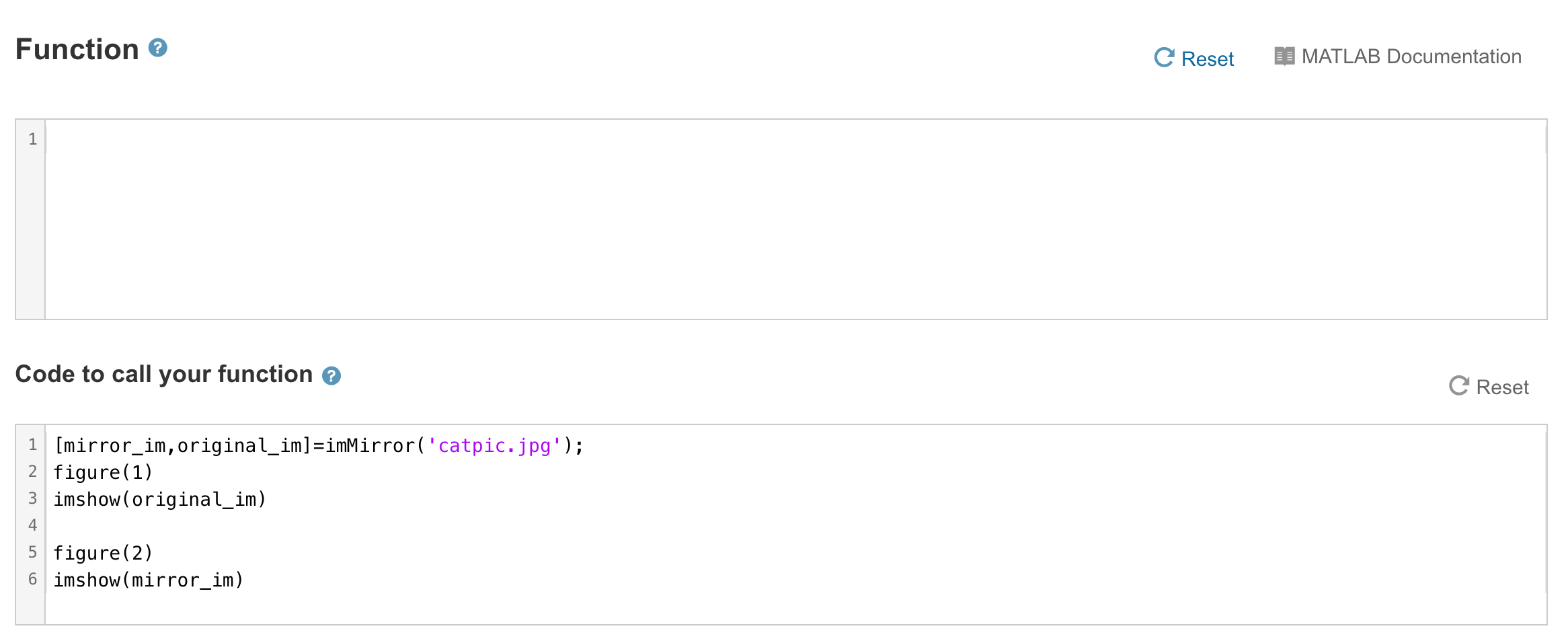This screenshot has width=1568, height=643.
Task: Click the imshow(mirror_im) line of code
Action: [149, 580]
